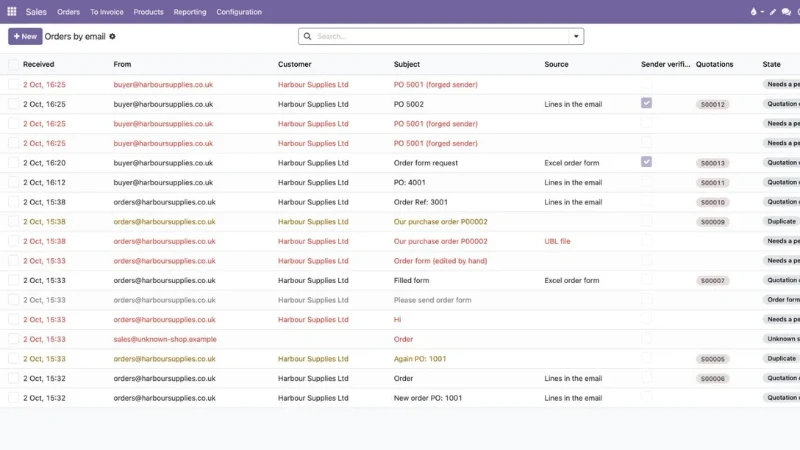
Task: Select the Filled form row checkbox
Action: coord(13,280)
